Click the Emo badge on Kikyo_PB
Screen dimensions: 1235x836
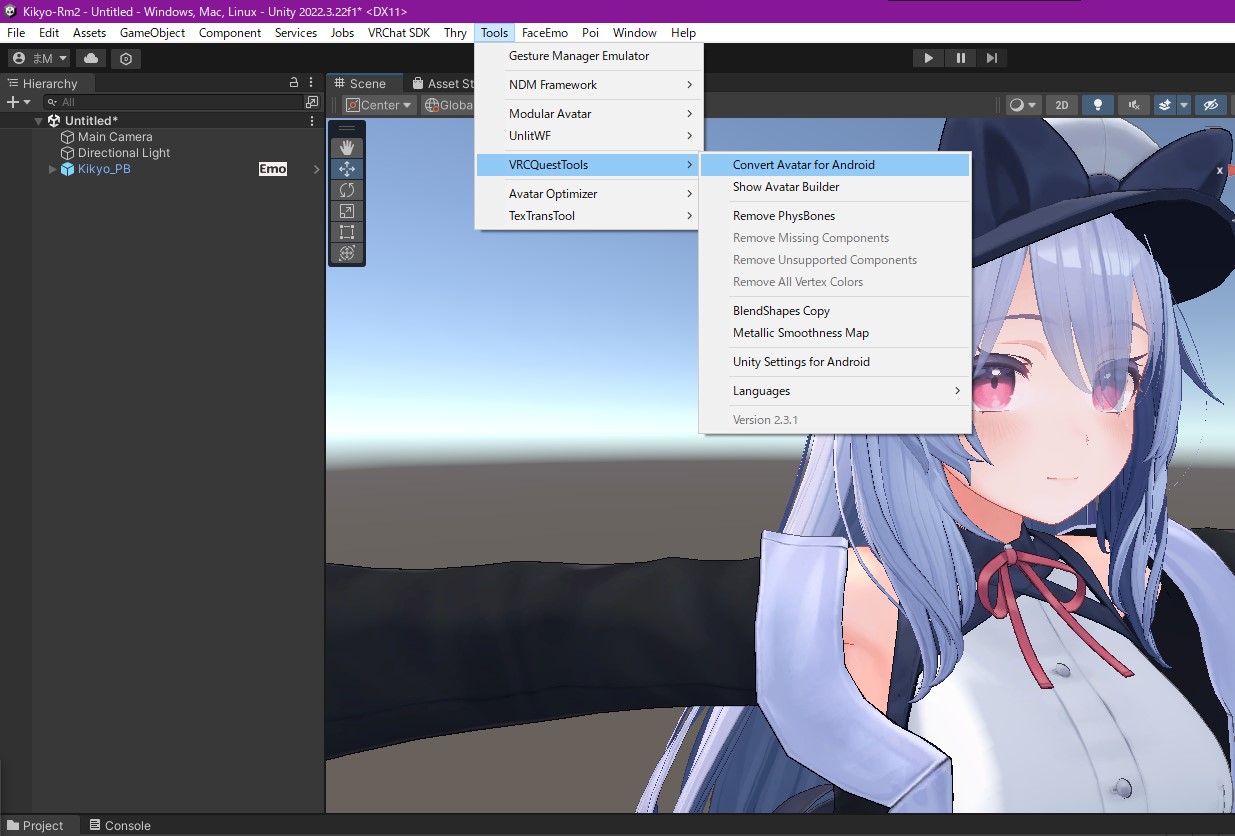(273, 169)
